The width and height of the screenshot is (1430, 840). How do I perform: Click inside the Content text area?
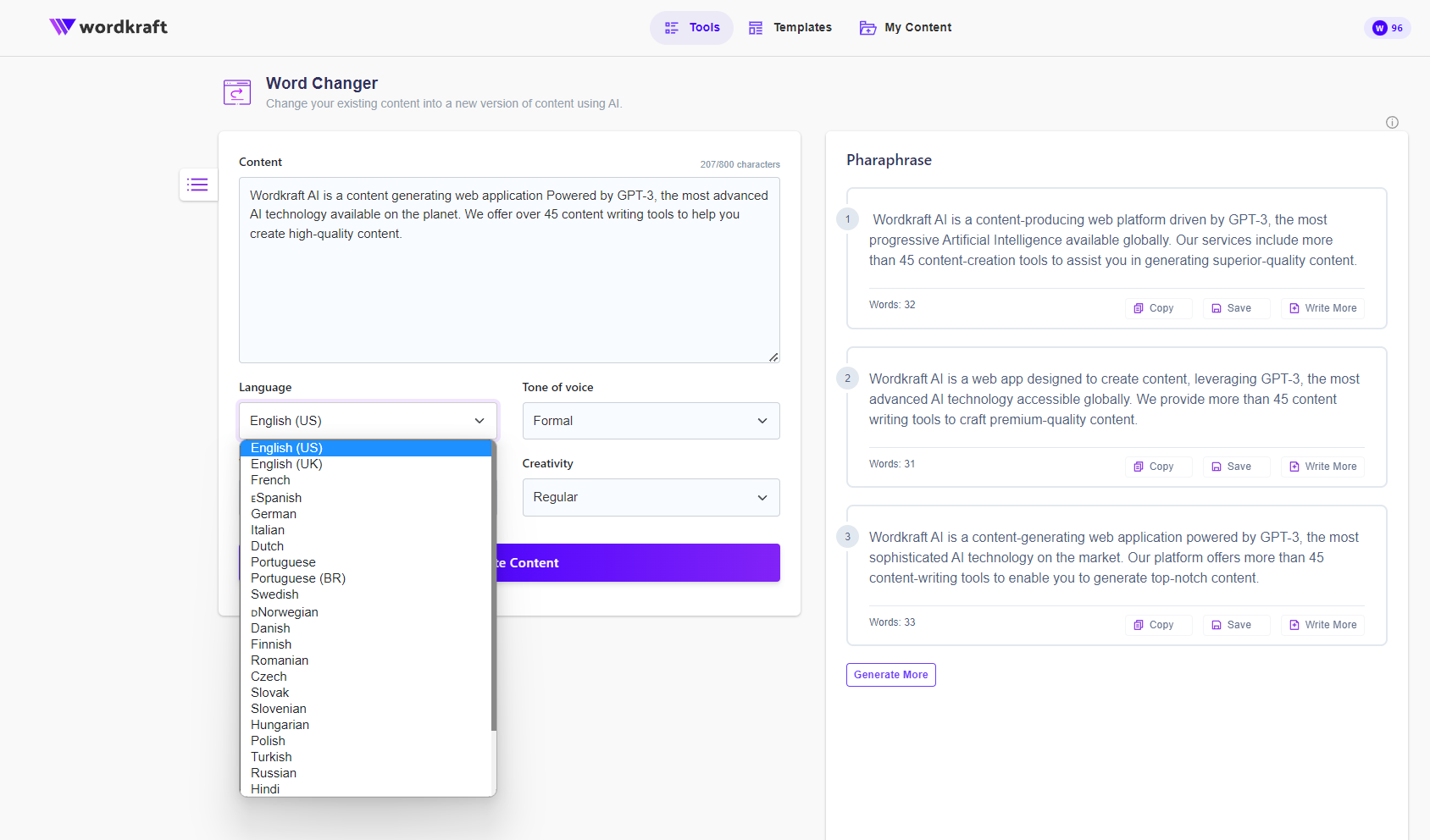[509, 288]
